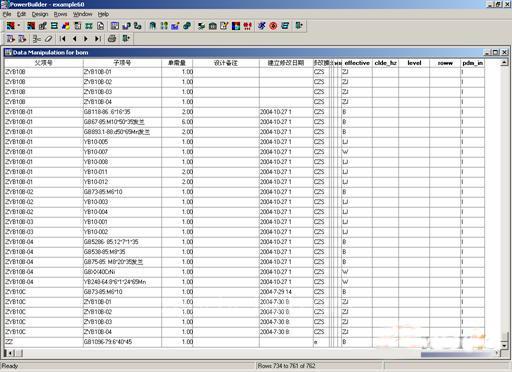Click the 子项号 column header

click(x=122, y=63)
